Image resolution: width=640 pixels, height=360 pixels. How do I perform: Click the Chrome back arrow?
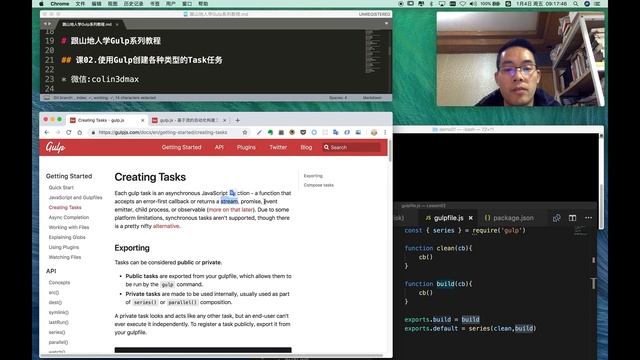[x=47, y=132]
